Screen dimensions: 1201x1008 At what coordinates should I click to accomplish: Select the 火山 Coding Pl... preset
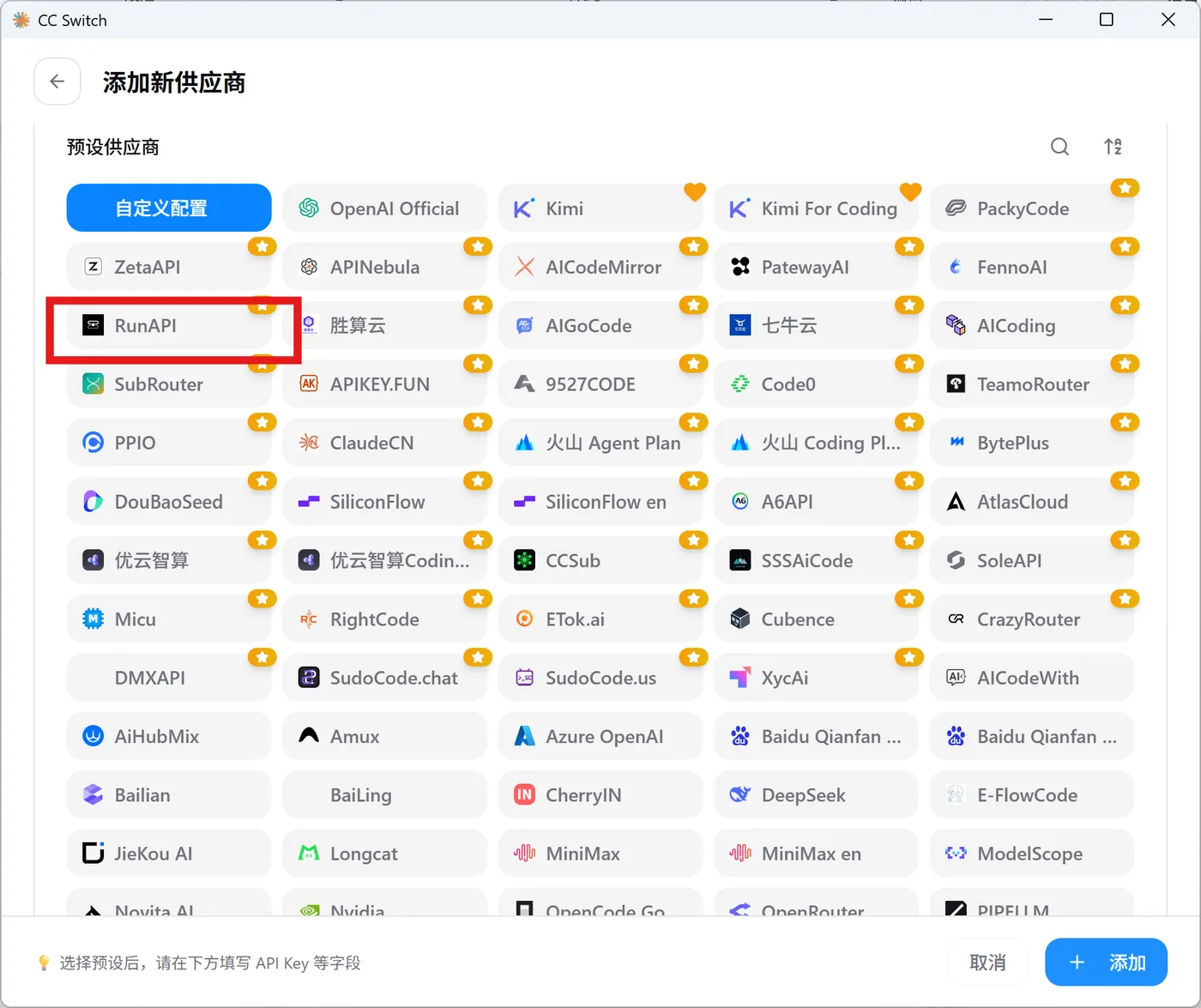click(816, 443)
